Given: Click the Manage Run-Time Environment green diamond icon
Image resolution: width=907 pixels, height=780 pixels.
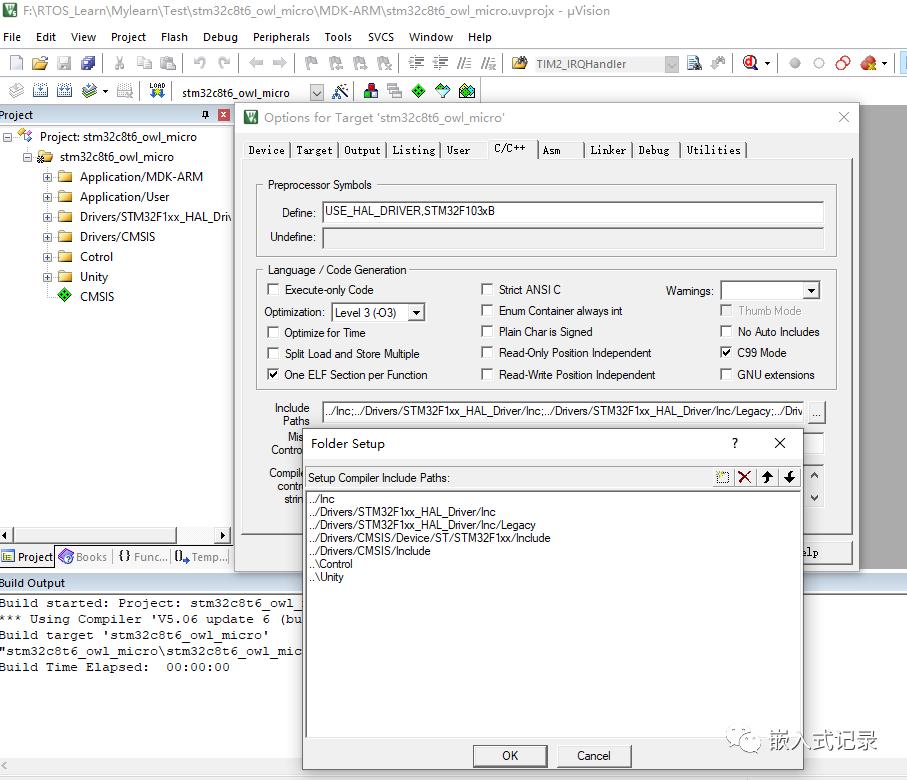Looking at the screenshot, I should [418, 91].
